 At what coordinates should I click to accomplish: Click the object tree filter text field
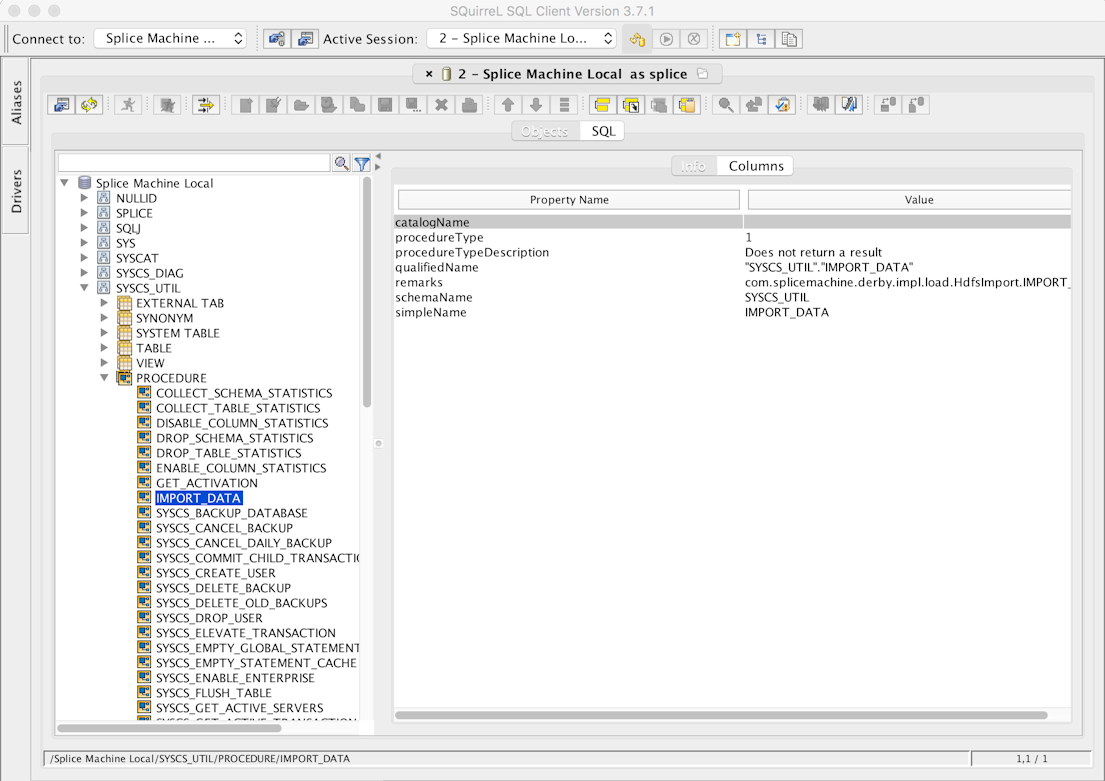click(194, 164)
